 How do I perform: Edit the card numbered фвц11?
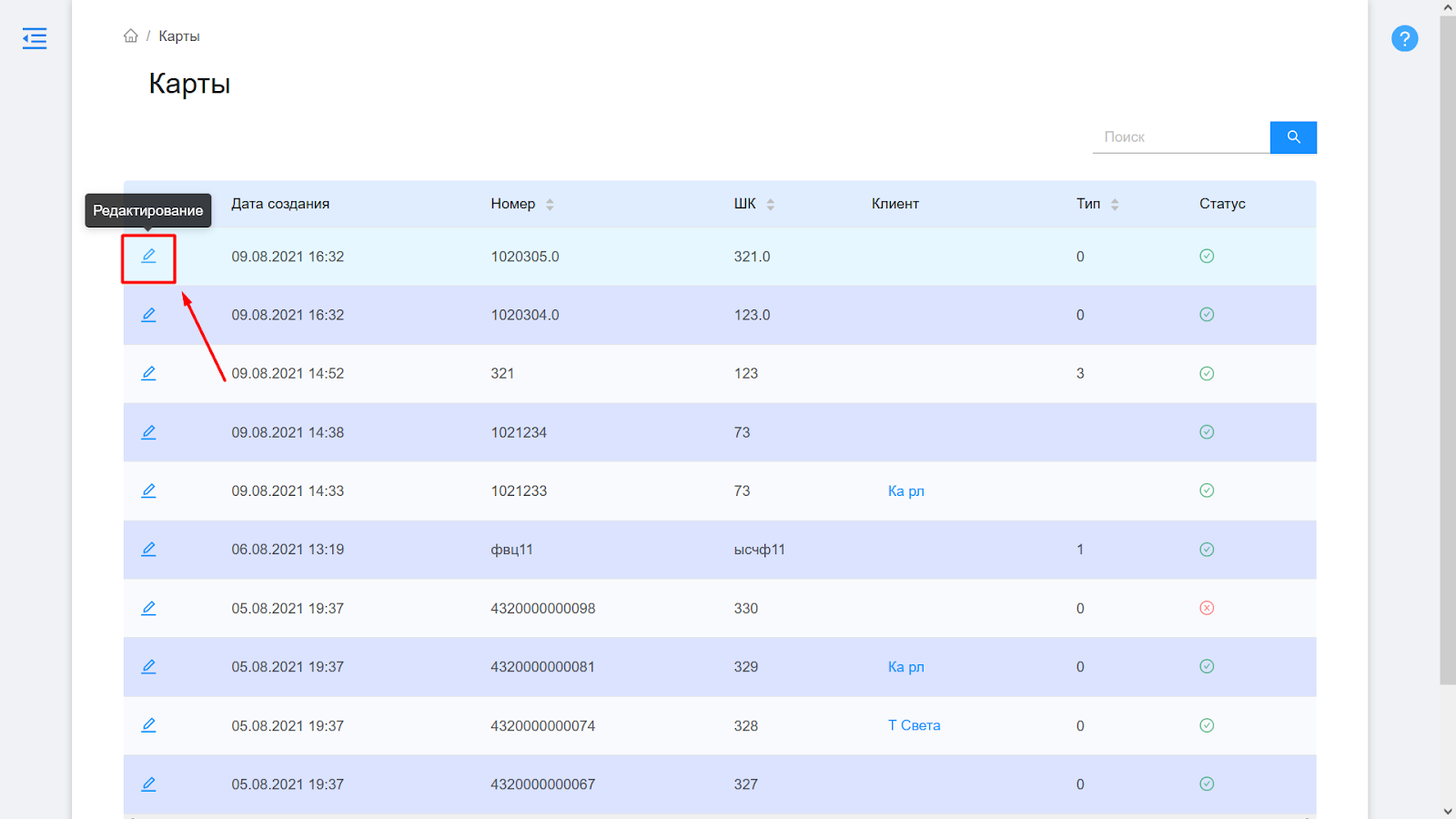pos(148,549)
